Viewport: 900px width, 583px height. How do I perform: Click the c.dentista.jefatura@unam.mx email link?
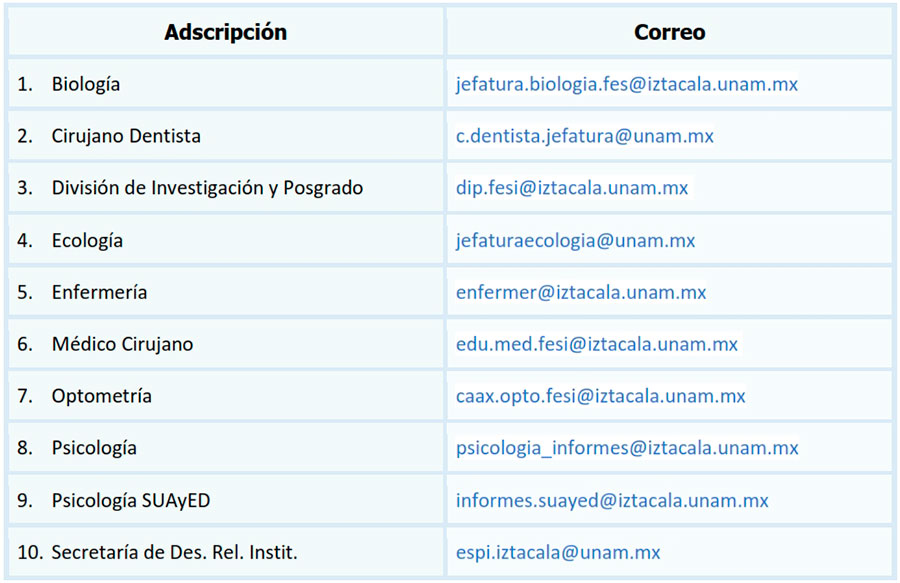(x=585, y=136)
